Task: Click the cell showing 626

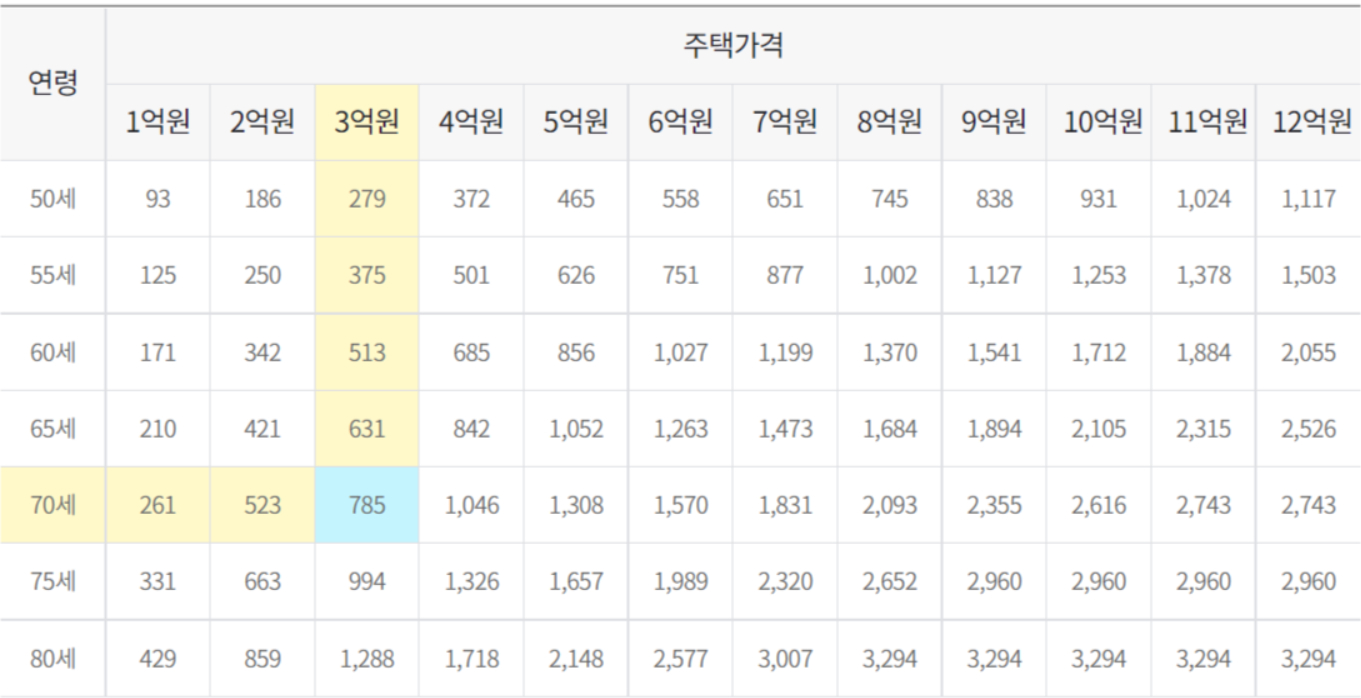Action: tap(576, 275)
